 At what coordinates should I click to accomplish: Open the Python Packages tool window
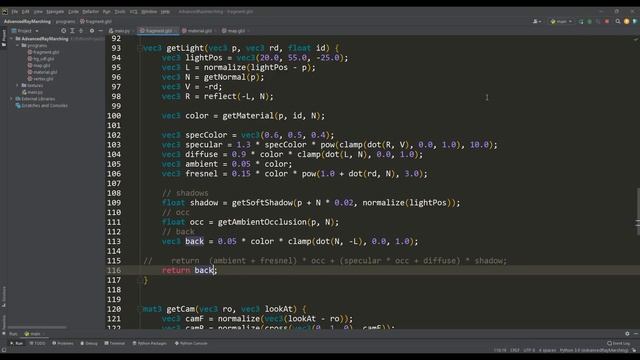[149, 344]
